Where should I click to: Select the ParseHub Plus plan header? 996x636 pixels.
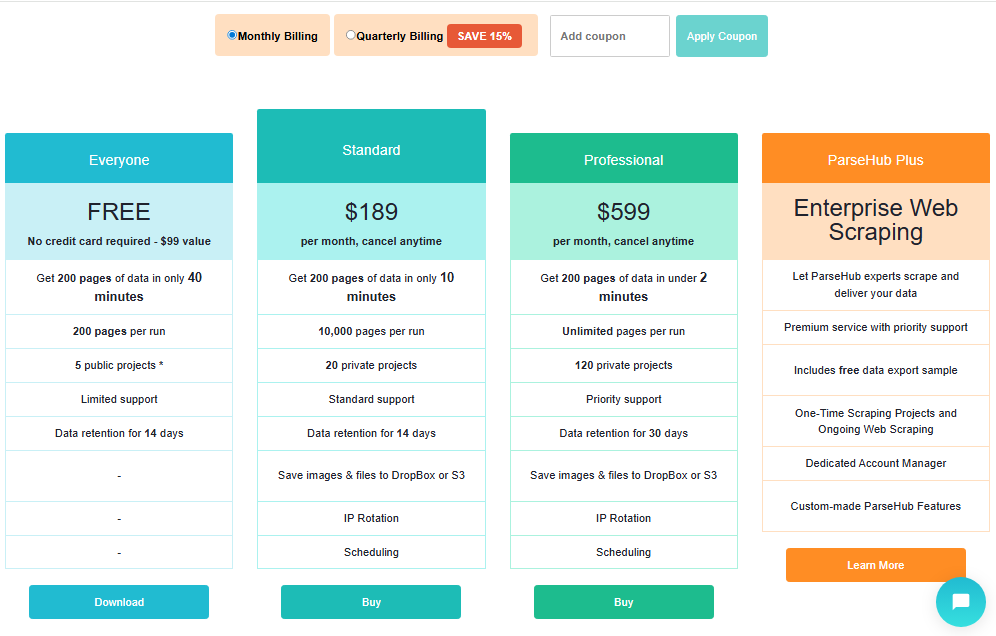click(x=875, y=160)
